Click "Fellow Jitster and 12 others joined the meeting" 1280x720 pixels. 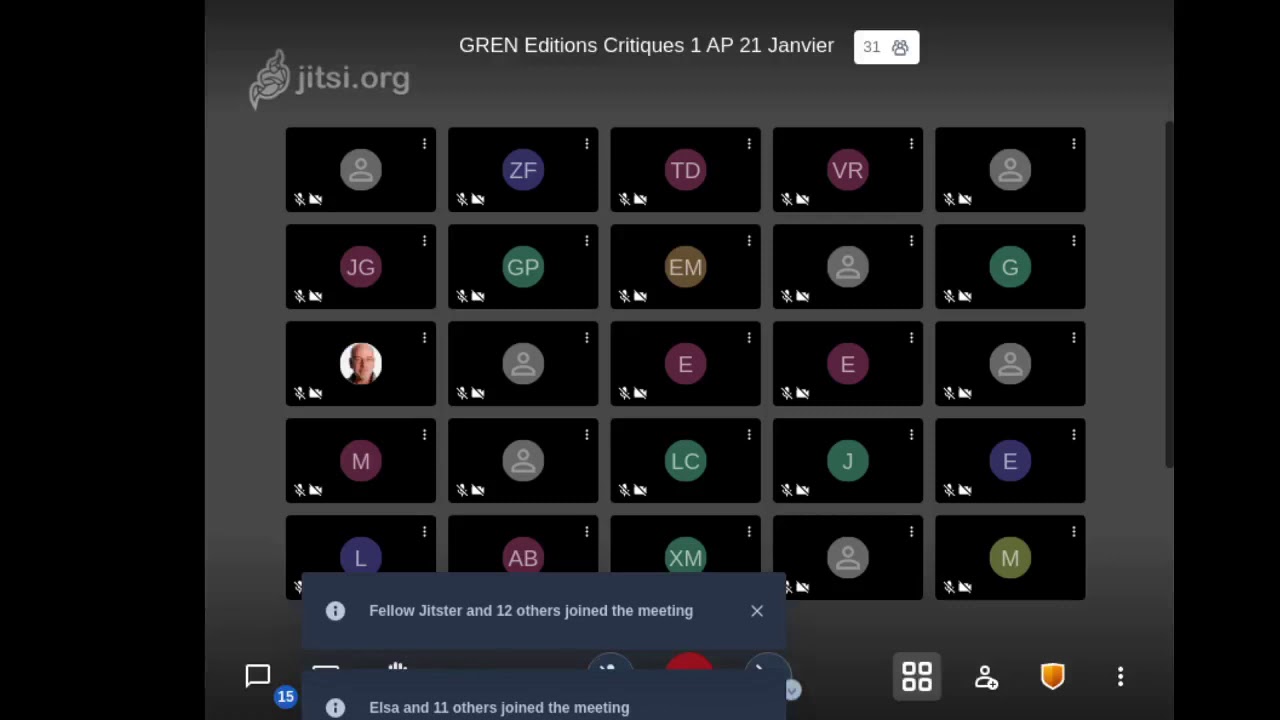(531, 611)
